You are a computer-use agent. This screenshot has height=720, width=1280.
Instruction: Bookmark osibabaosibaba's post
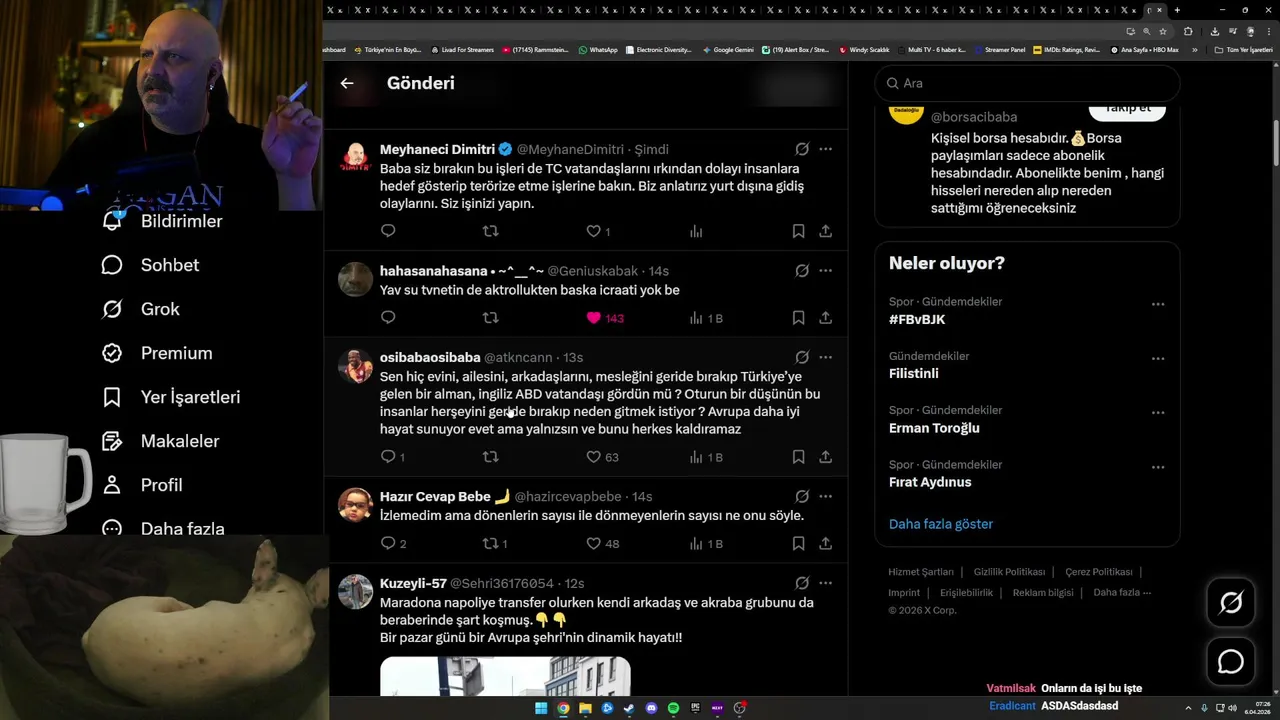click(798, 457)
